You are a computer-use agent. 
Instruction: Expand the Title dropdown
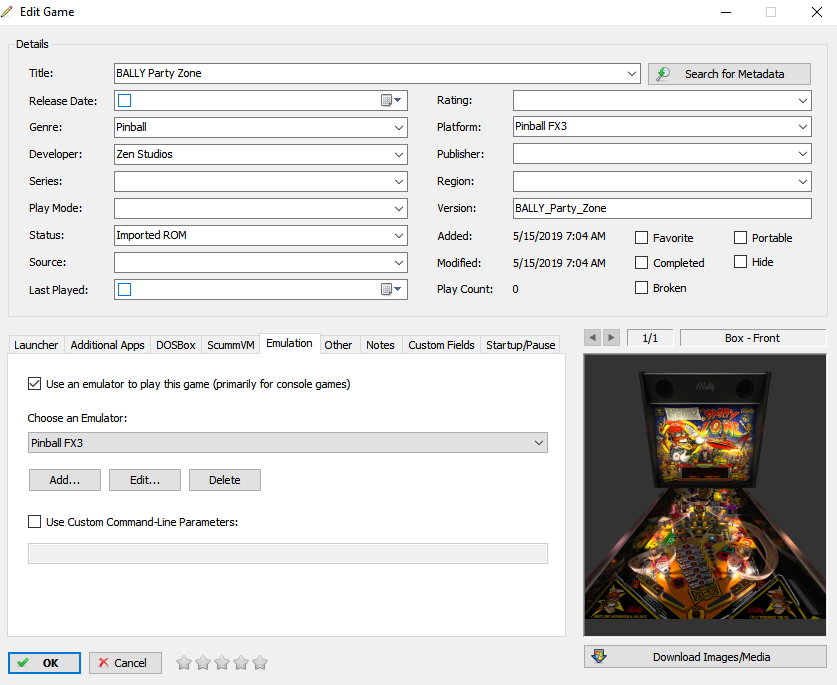[632, 74]
